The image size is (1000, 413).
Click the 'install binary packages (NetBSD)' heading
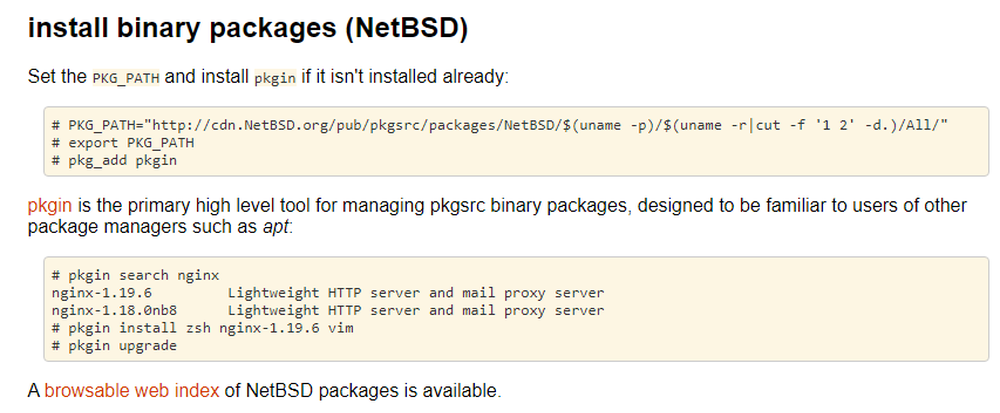[x=247, y=30]
